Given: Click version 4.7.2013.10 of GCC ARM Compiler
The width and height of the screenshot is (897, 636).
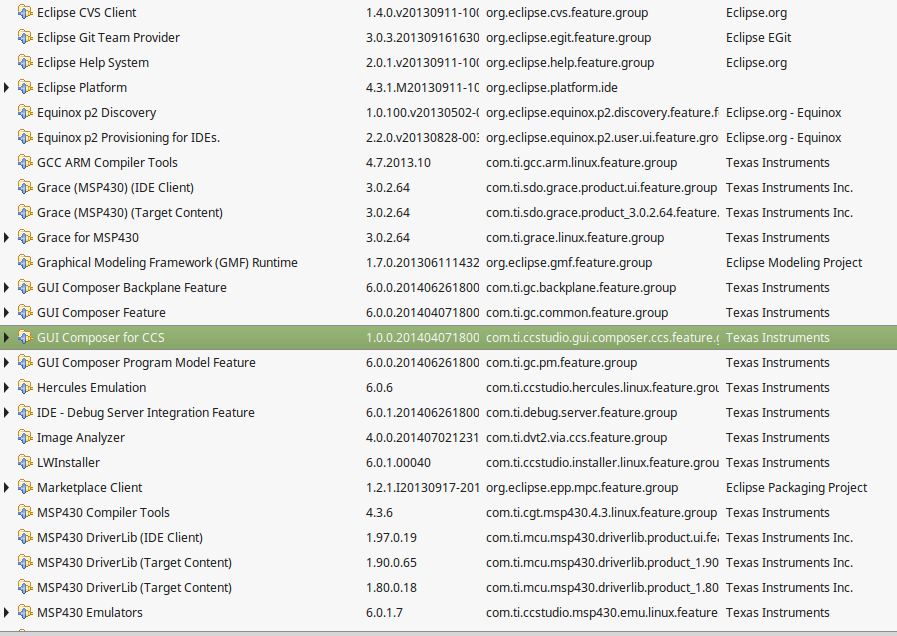Looking at the screenshot, I should click(x=398, y=162).
